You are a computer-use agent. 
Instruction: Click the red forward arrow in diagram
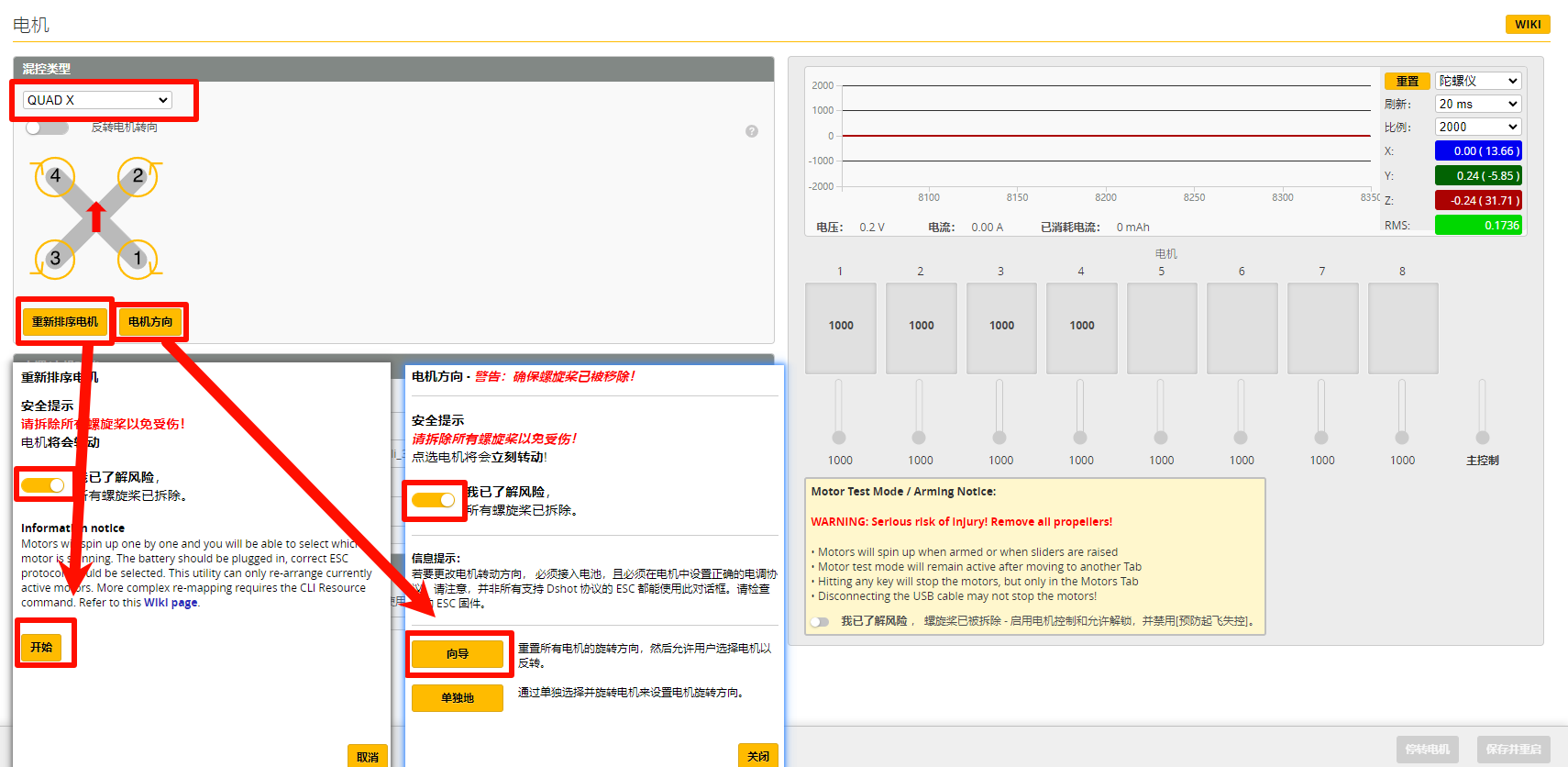(96, 217)
